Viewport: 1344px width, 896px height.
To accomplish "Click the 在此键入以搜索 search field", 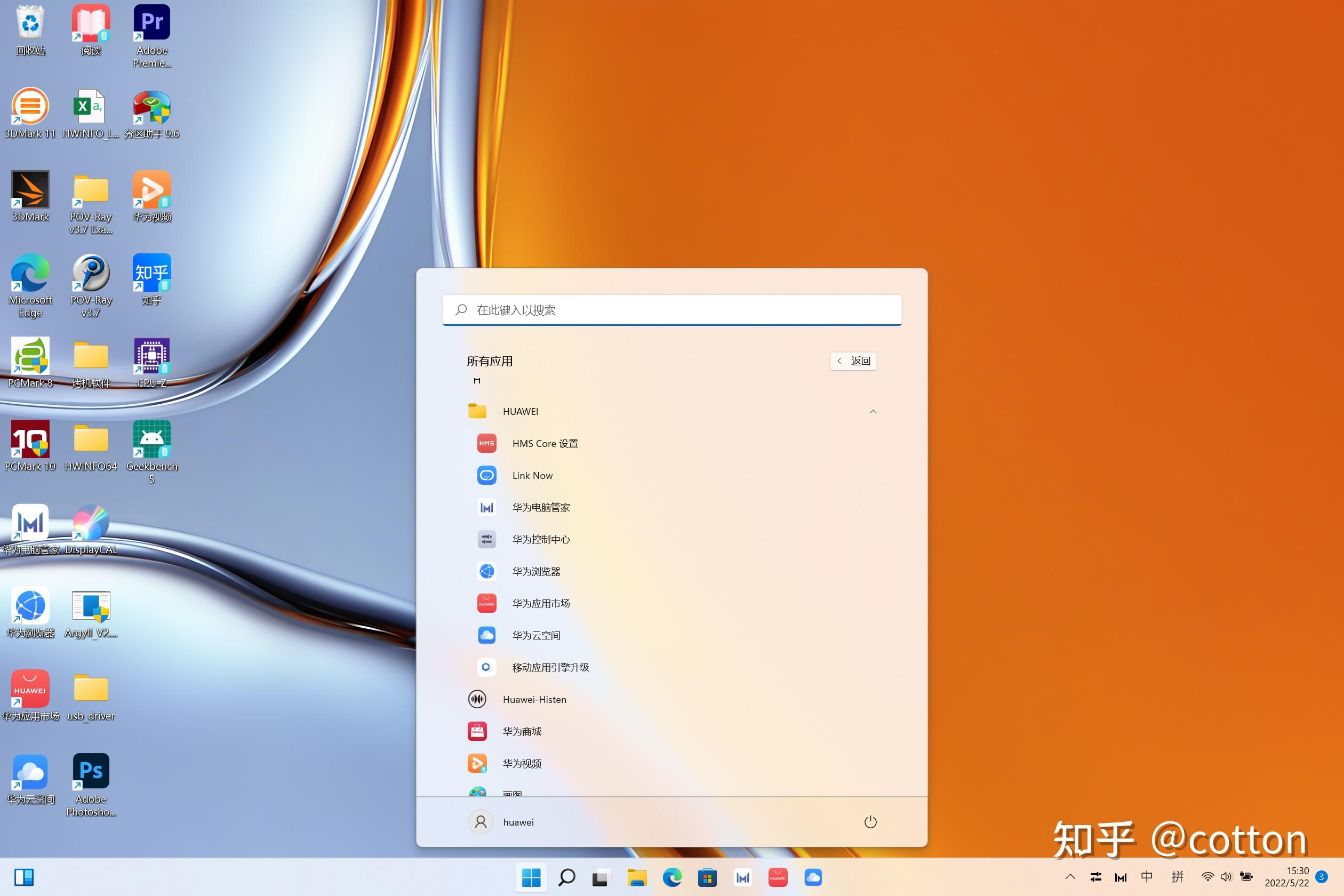I will [x=671, y=310].
